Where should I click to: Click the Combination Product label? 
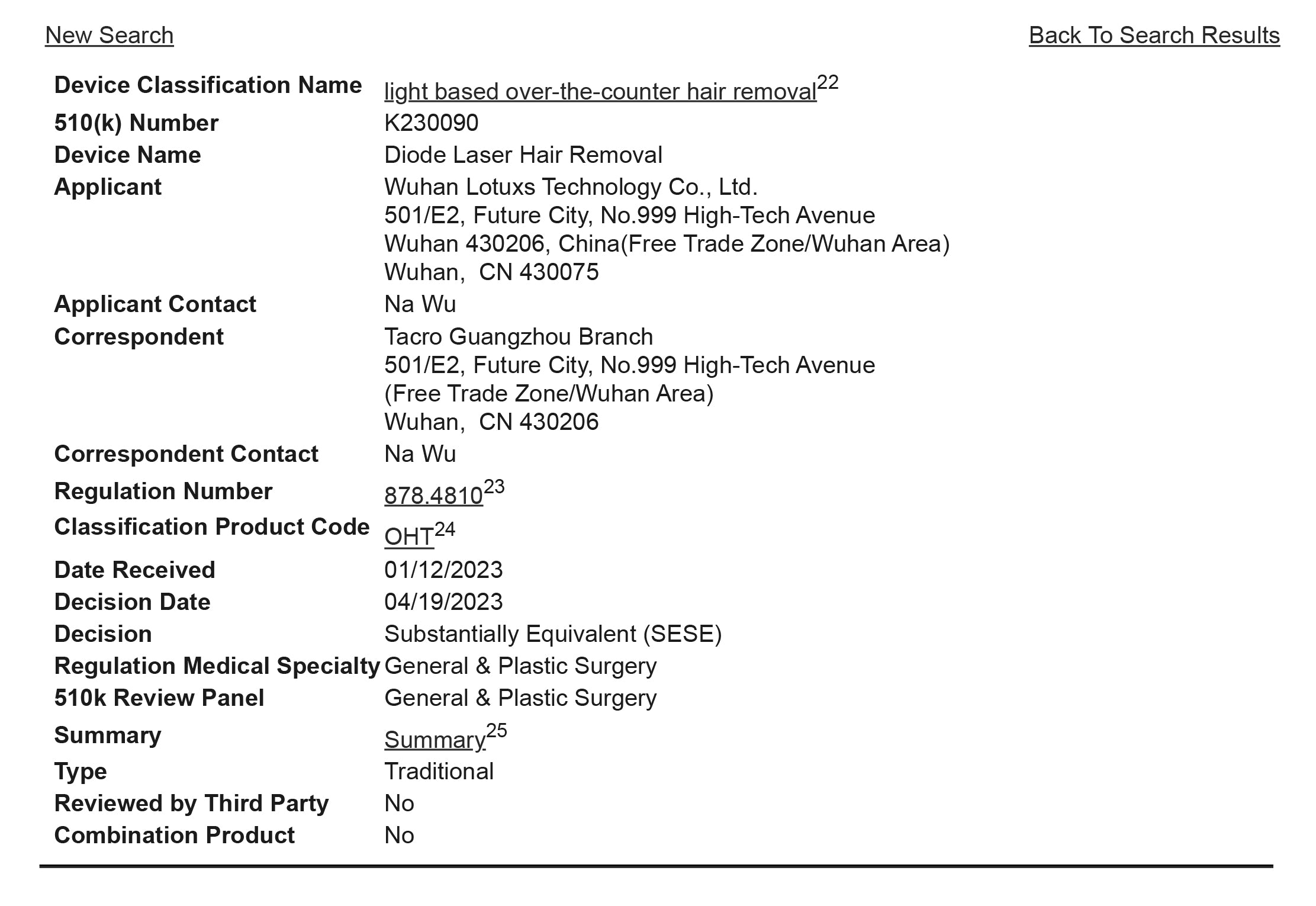point(174,836)
